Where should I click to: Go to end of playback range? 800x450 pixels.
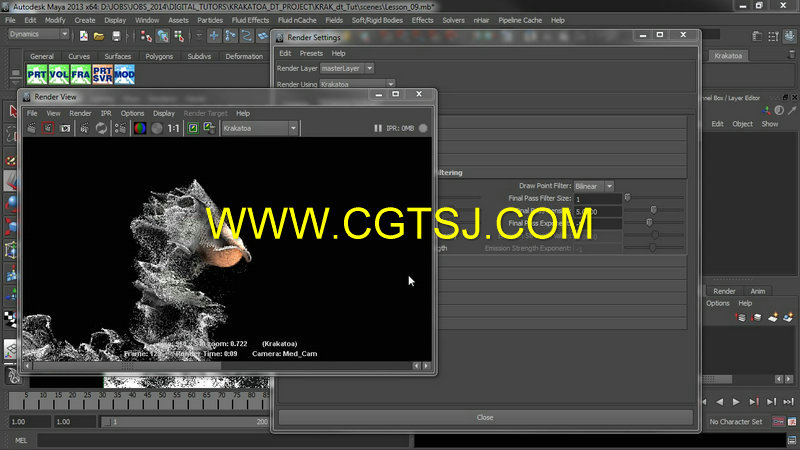click(788, 402)
